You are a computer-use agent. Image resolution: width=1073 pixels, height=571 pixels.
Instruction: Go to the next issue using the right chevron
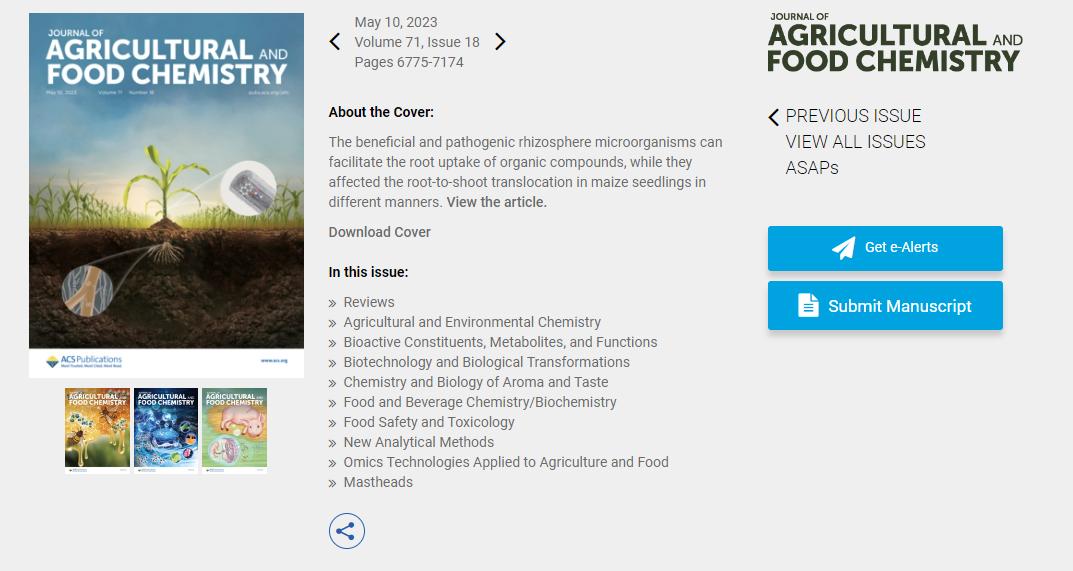point(500,42)
